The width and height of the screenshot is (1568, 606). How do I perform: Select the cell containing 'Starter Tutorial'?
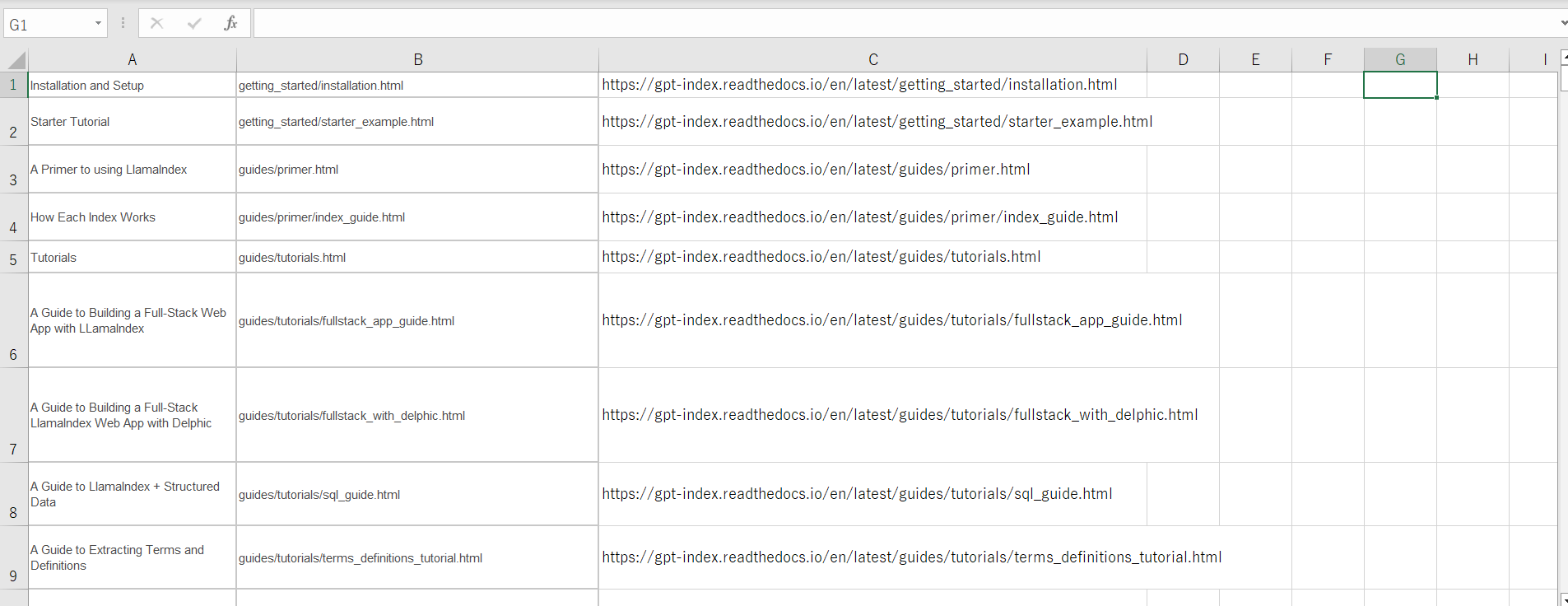click(132, 122)
